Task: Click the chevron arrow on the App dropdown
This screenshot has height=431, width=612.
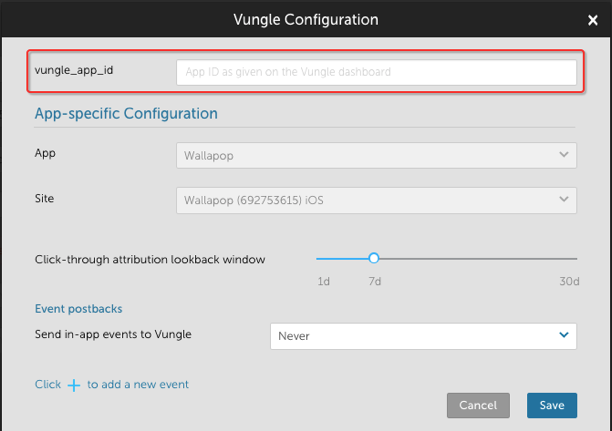Action: 565,156
